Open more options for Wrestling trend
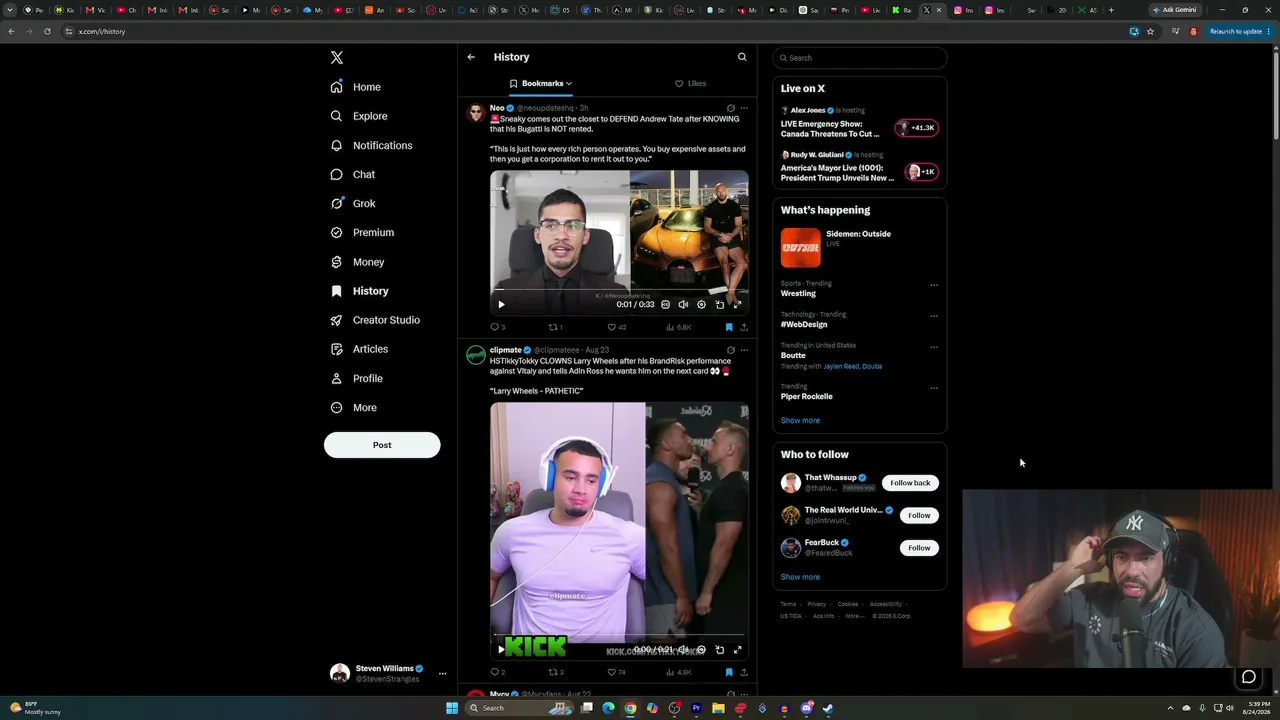The image size is (1280, 720). point(934,285)
